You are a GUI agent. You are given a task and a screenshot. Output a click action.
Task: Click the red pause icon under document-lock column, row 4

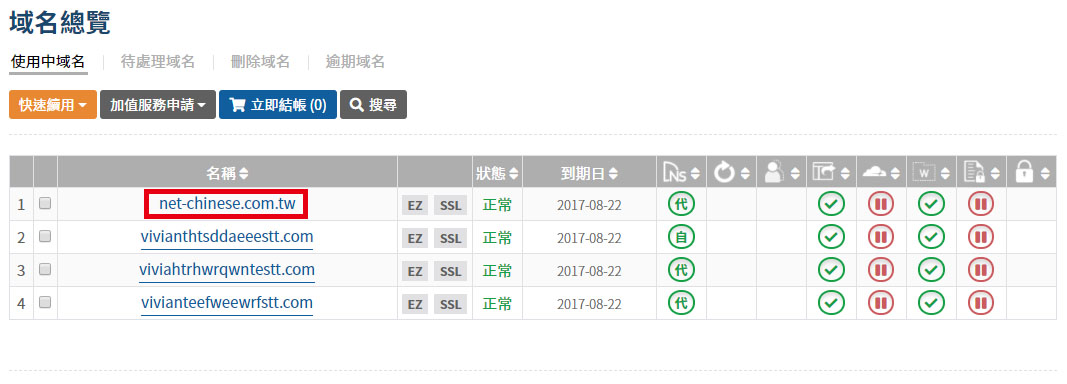(x=981, y=303)
